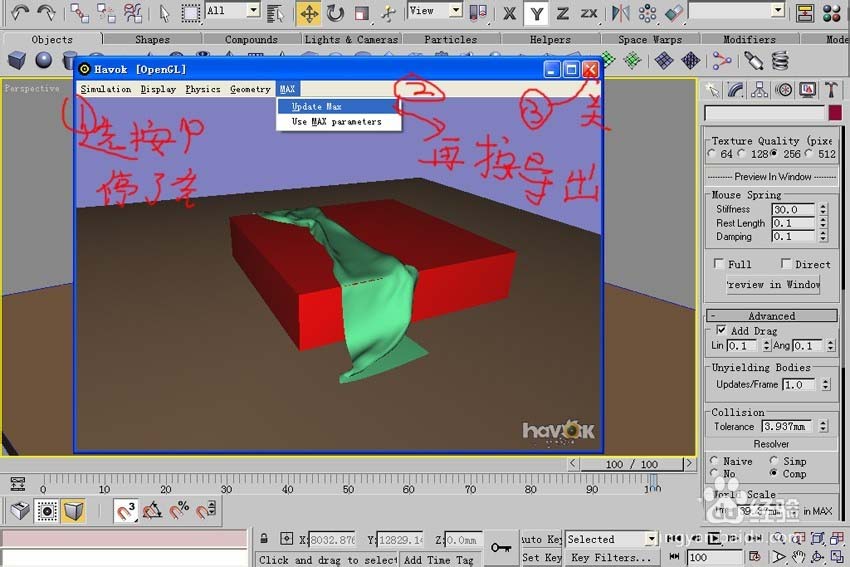Click the Add Time Tag area
850x567 pixels.
click(x=439, y=559)
